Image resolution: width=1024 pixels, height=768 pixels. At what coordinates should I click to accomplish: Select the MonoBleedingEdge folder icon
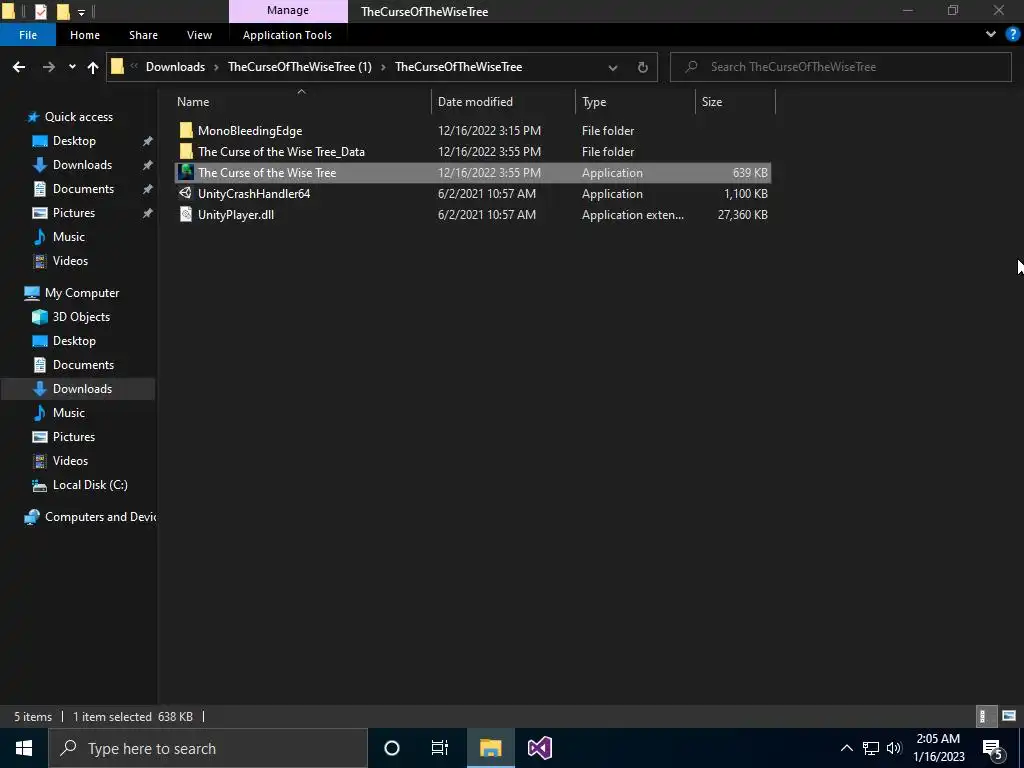click(x=186, y=131)
